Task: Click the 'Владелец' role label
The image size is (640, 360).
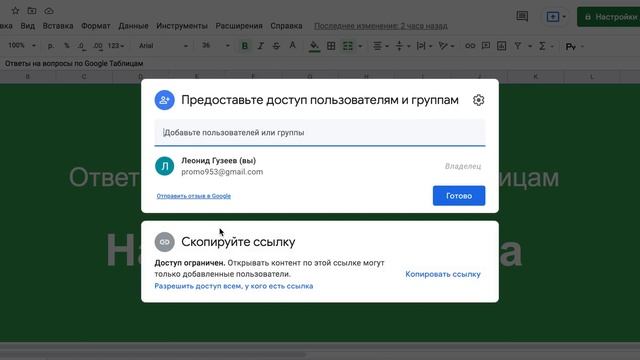Action: tap(463, 166)
